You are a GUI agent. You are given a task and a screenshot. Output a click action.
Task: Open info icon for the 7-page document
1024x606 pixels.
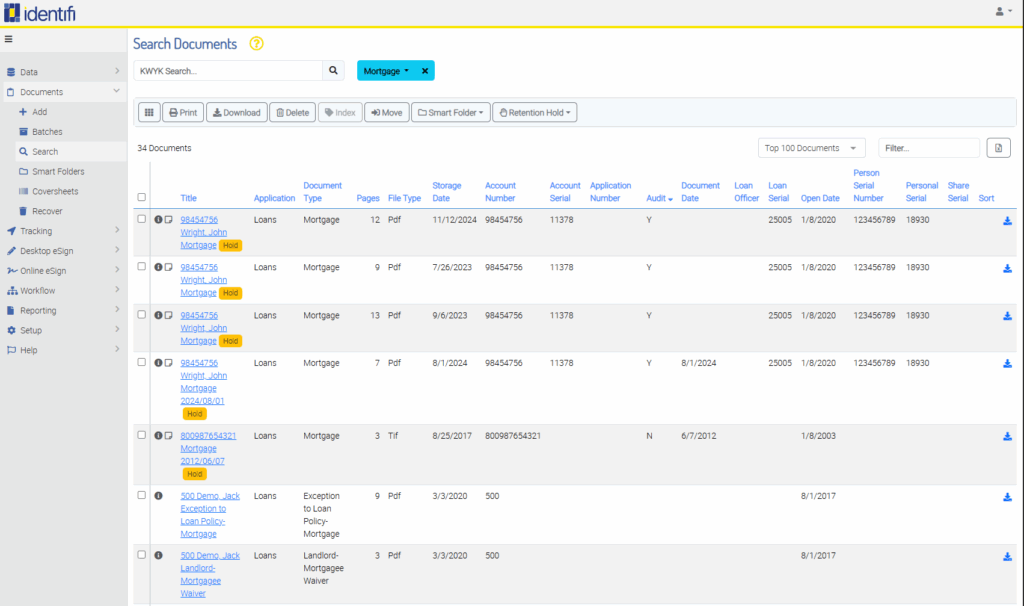(158, 363)
